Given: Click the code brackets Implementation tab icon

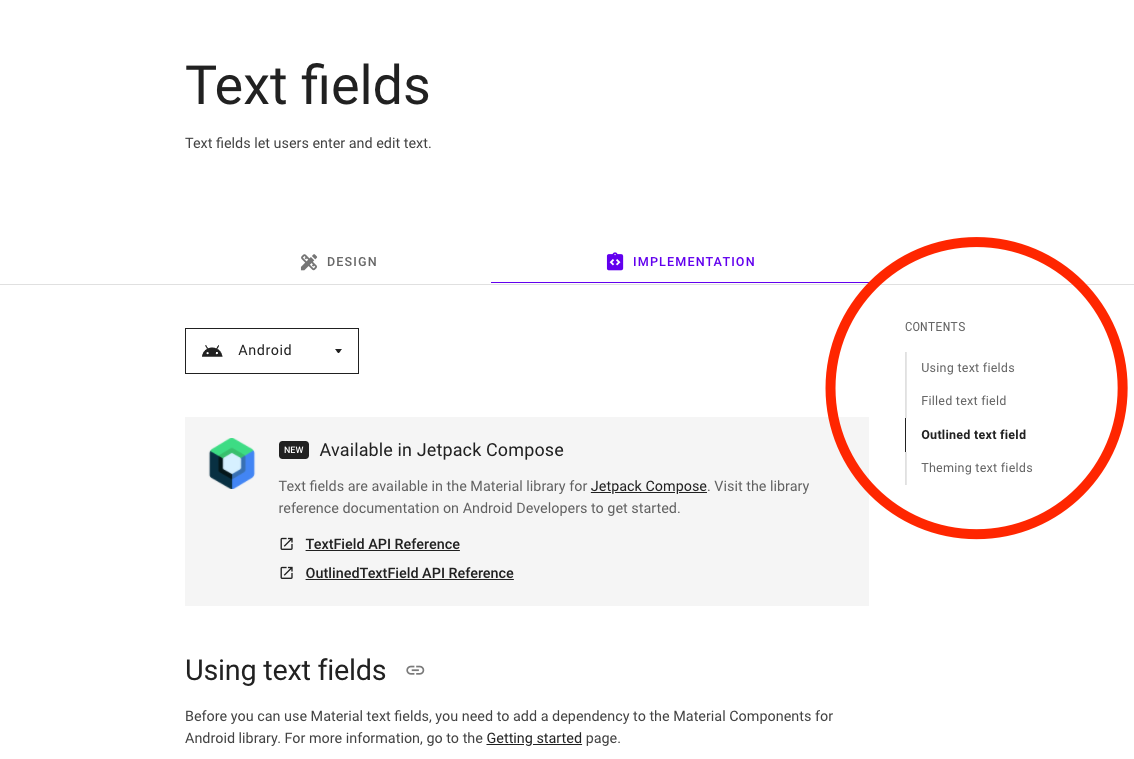Looking at the screenshot, I should point(614,261).
